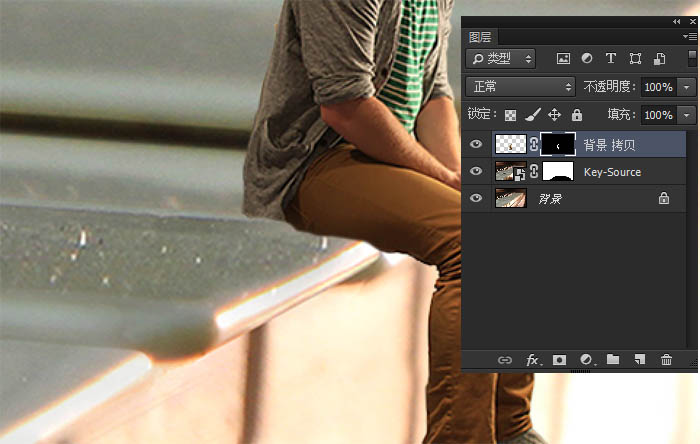Click the lock icon on 背景 layer

coord(664,198)
